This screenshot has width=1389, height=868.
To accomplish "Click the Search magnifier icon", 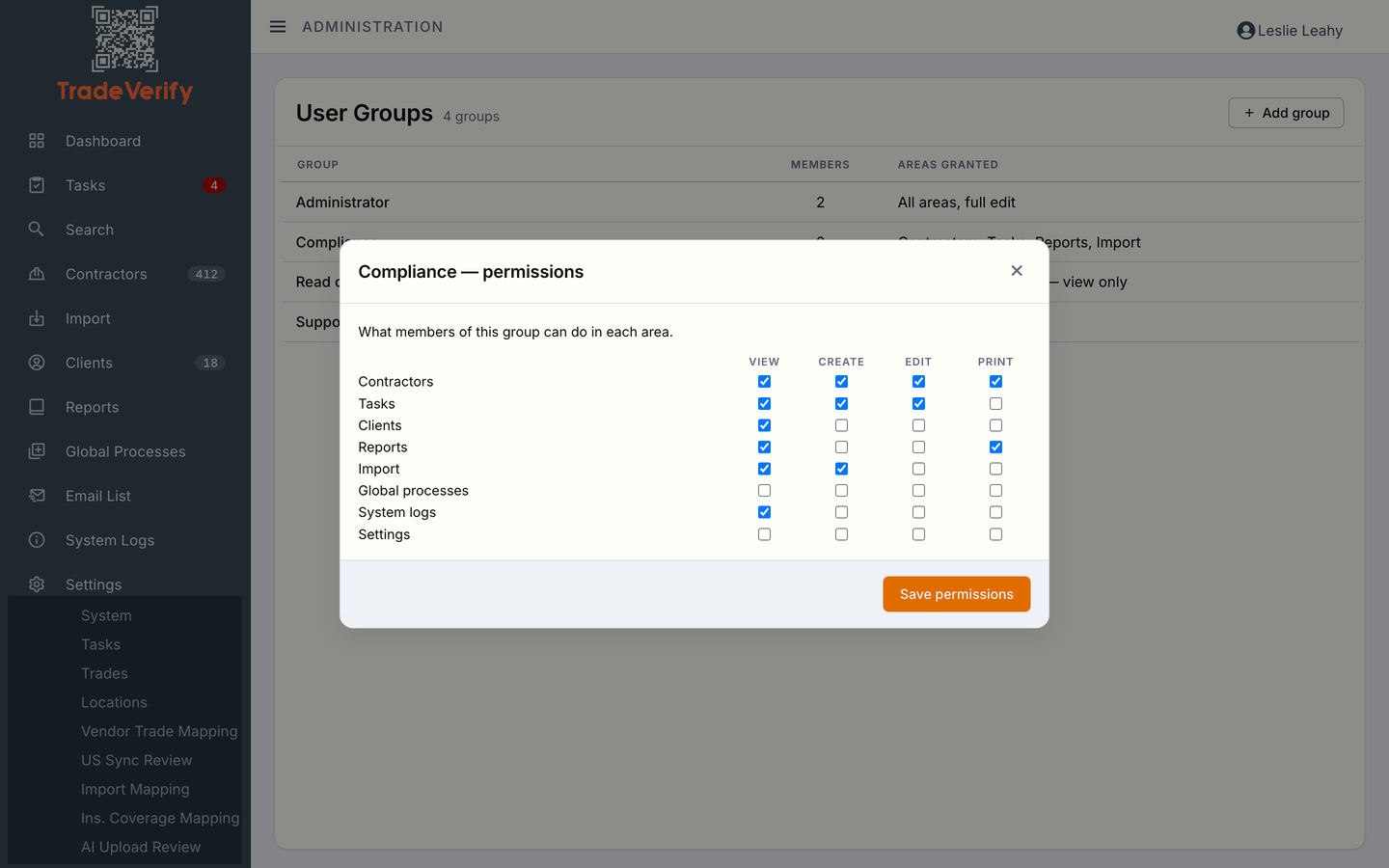I will point(37,230).
